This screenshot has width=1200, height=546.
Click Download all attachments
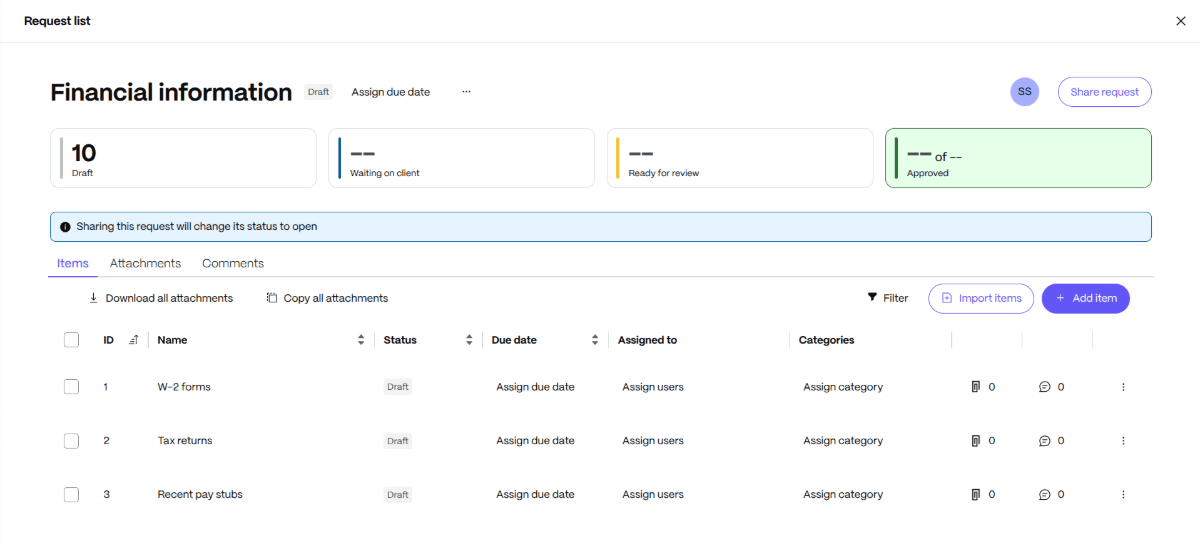161,298
